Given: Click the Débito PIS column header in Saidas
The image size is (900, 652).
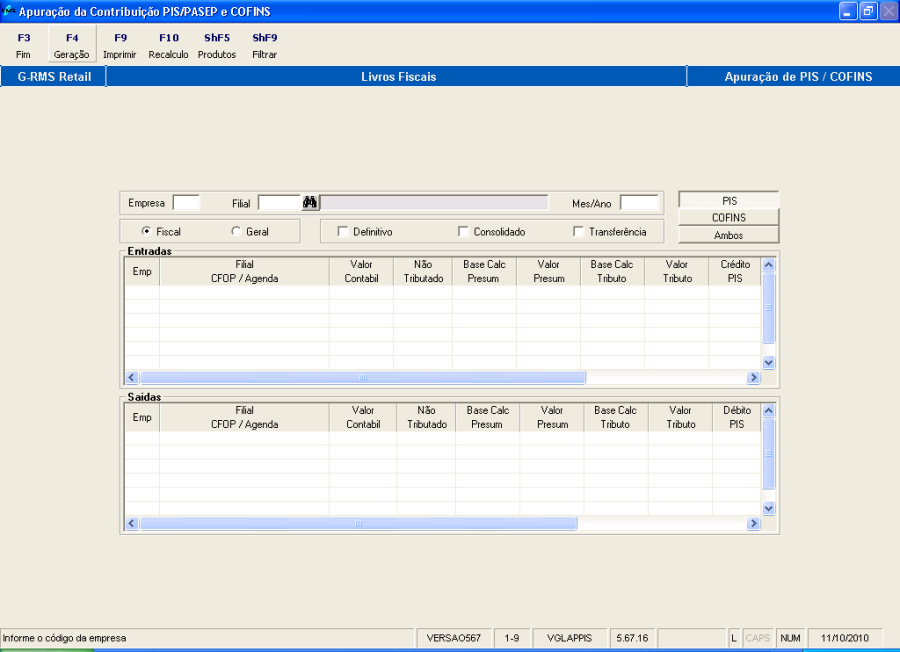Looking at the screenshot, I should [736, 417].
